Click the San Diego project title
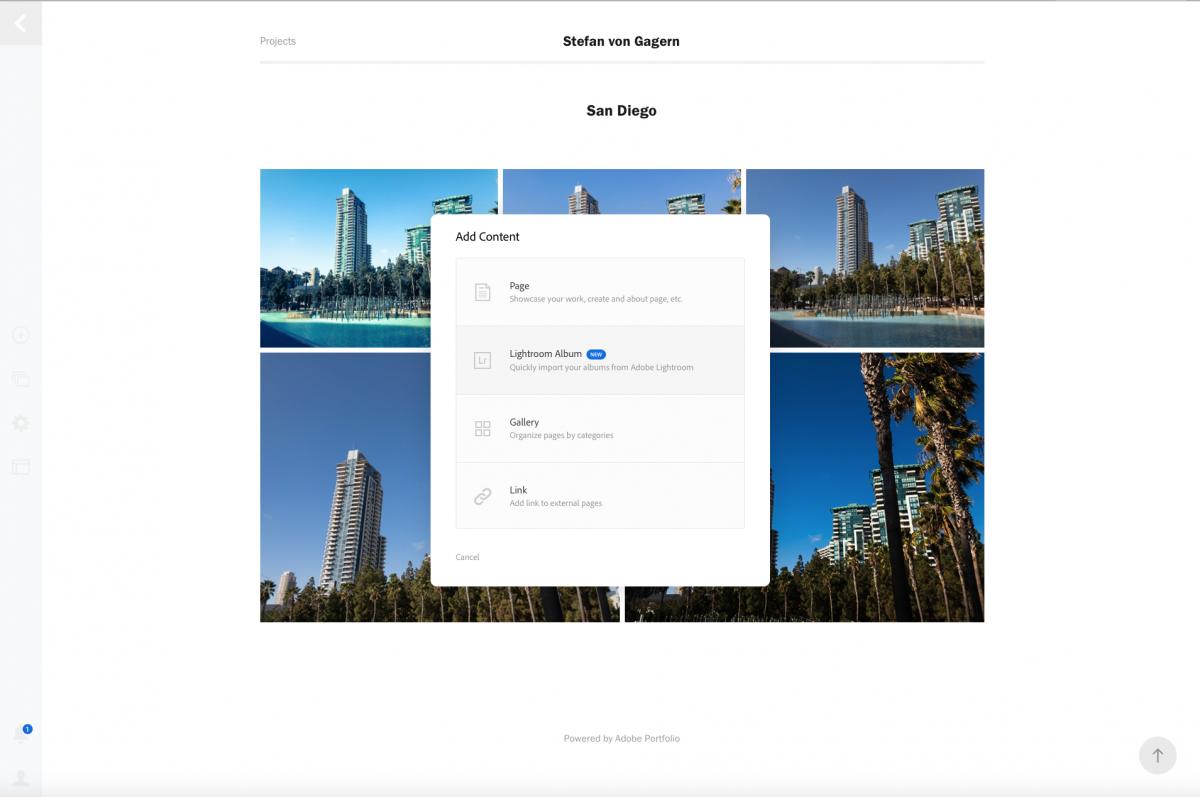The height and width of the screenshot is (797, 1200). [621, 111]
